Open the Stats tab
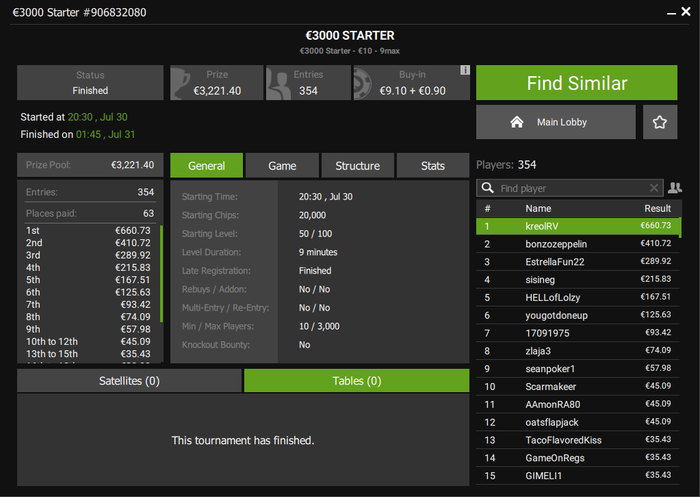700x497 pixels. click(x=433, y=166)
